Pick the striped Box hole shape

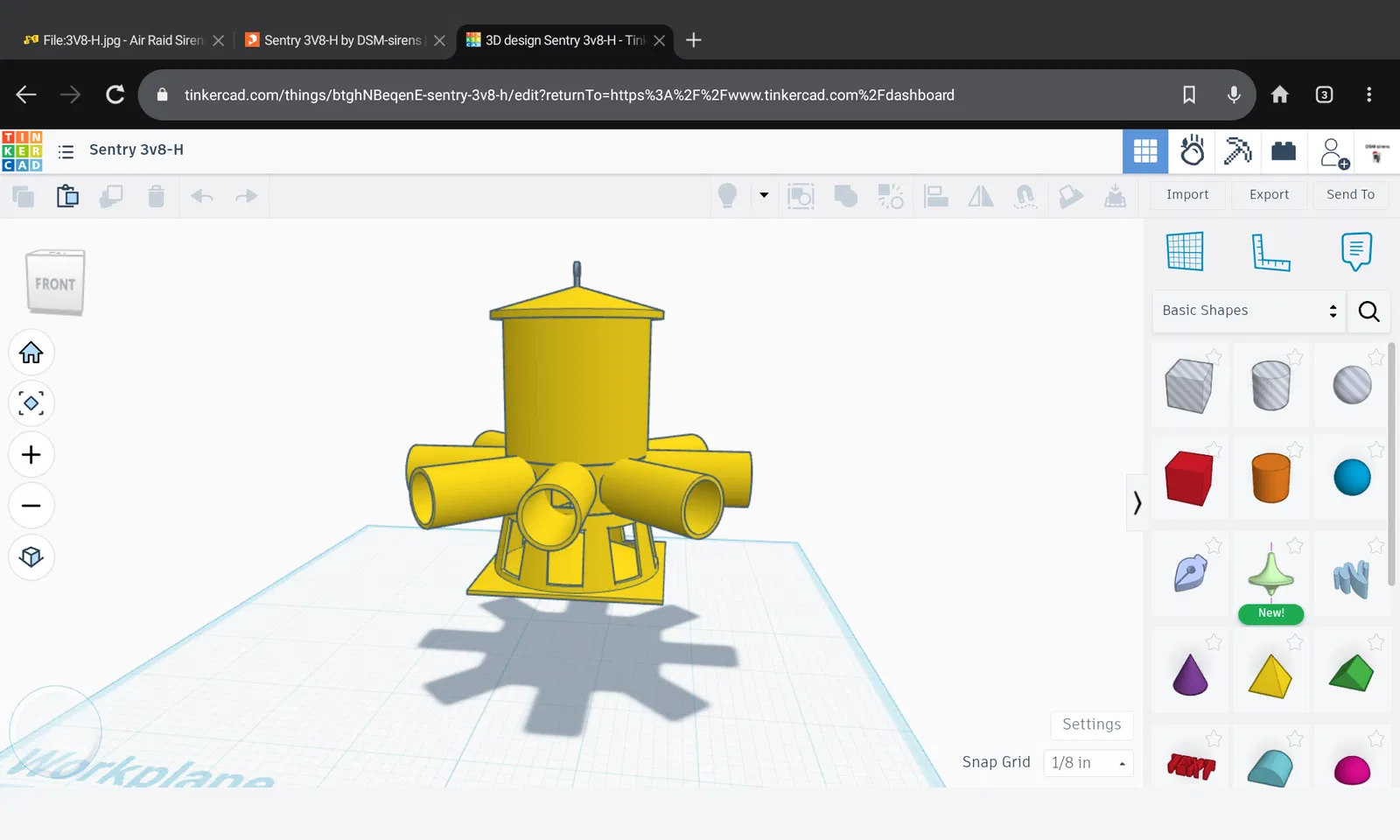(1189, 386)
